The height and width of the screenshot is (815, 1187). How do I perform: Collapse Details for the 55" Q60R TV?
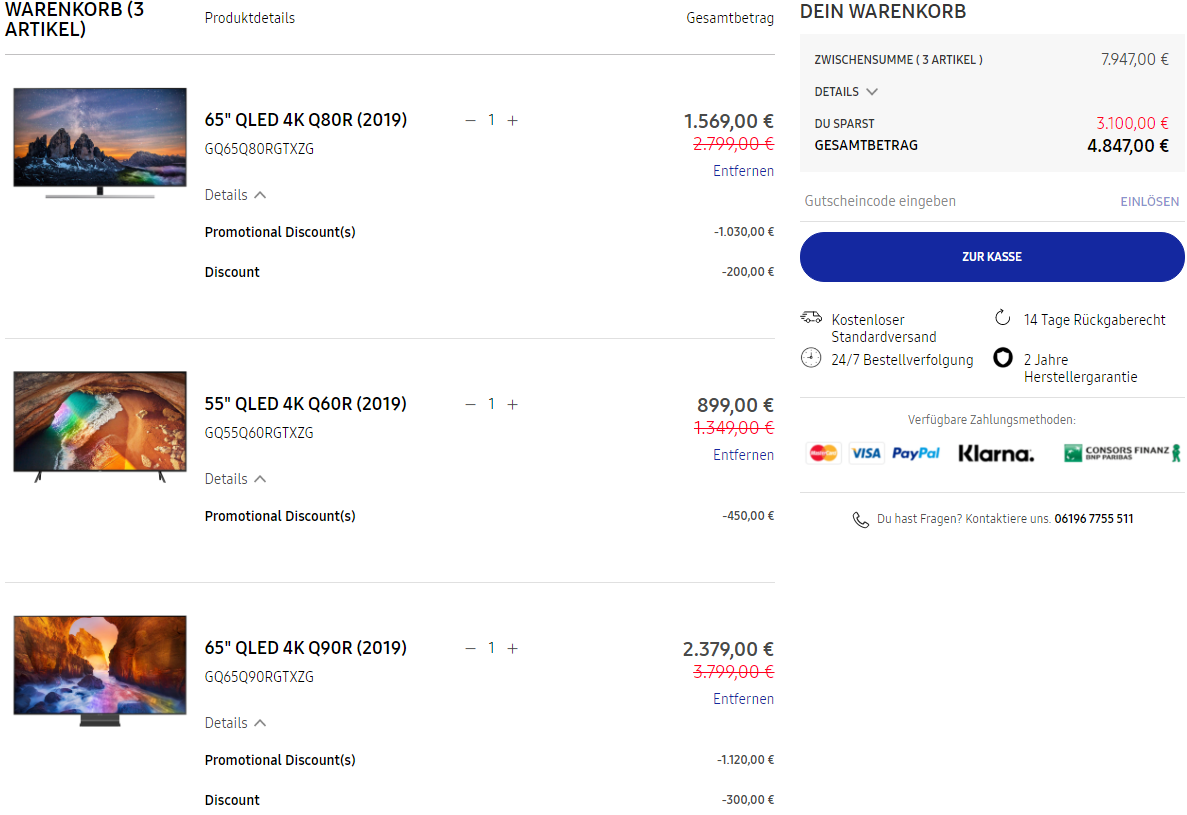tap(235, 479)
